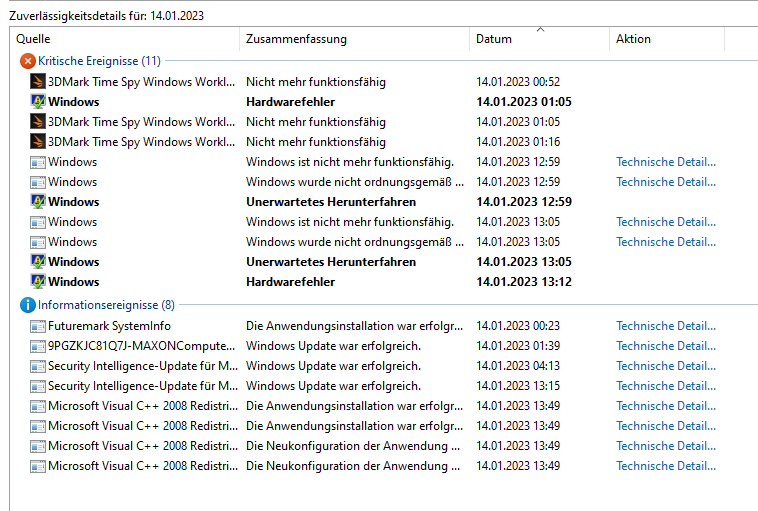Select the bold 'Hardwarefehler' summary at 01:05
Image resolution: width=758 pixels, height=511 pixels.
[x=290, y=102]
